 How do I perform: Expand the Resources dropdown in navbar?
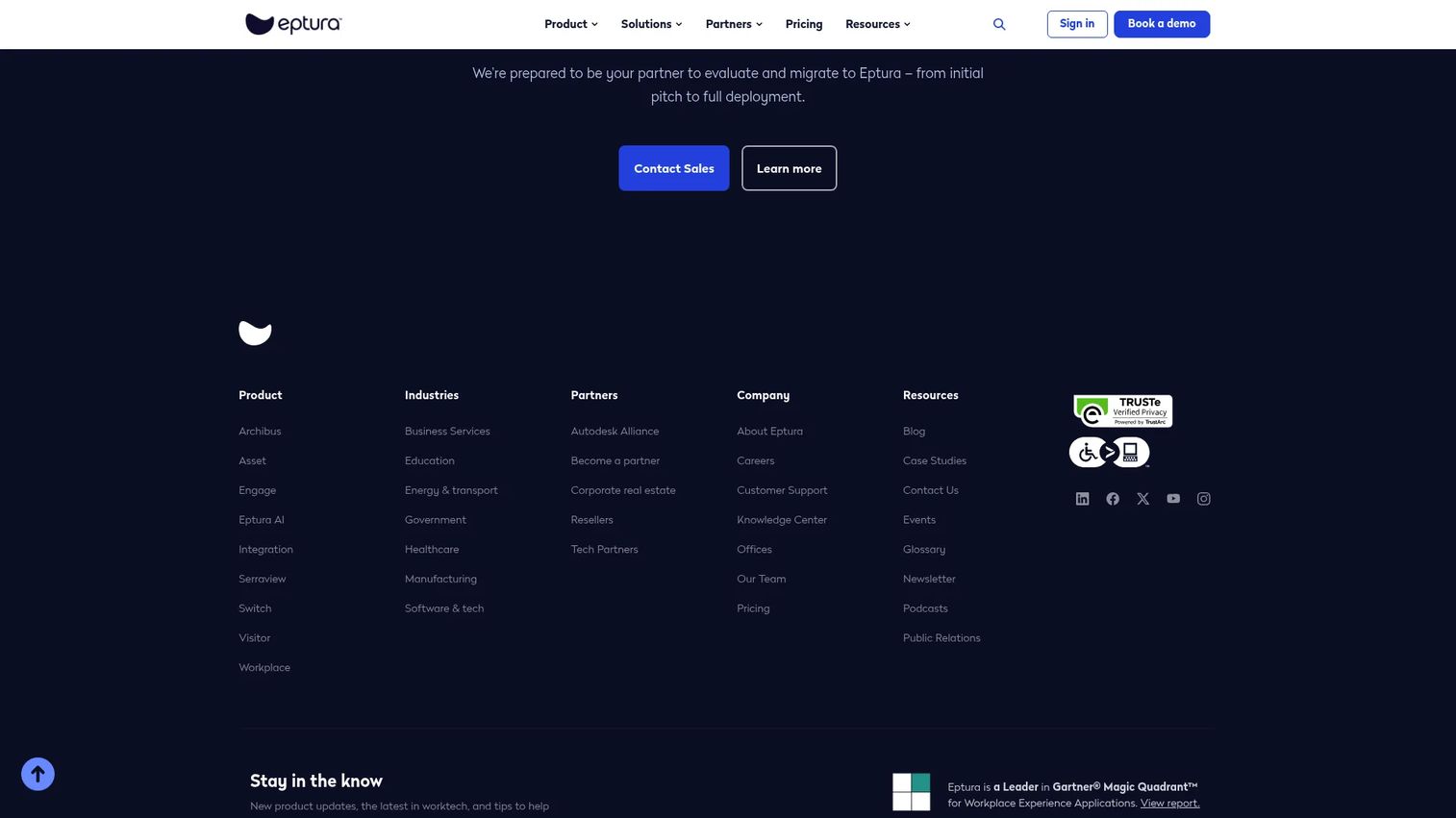tap(878, 24)
